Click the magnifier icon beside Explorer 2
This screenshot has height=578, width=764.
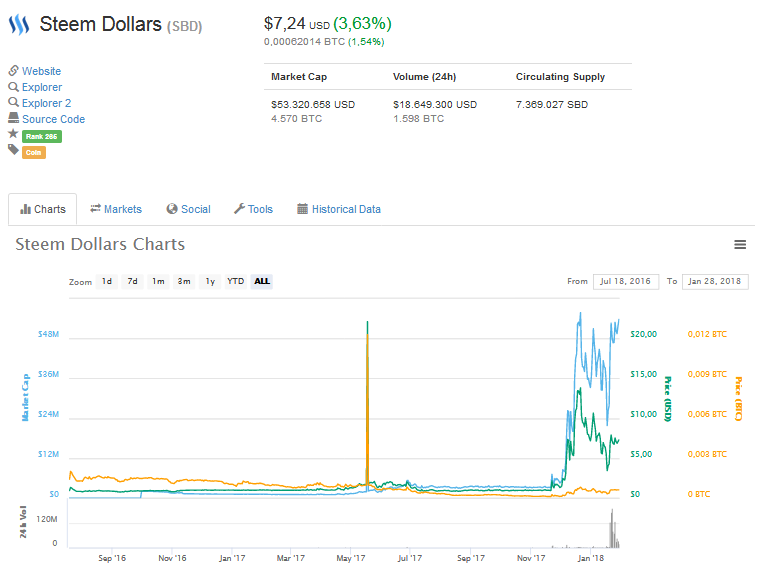click(x=14, y=102)
